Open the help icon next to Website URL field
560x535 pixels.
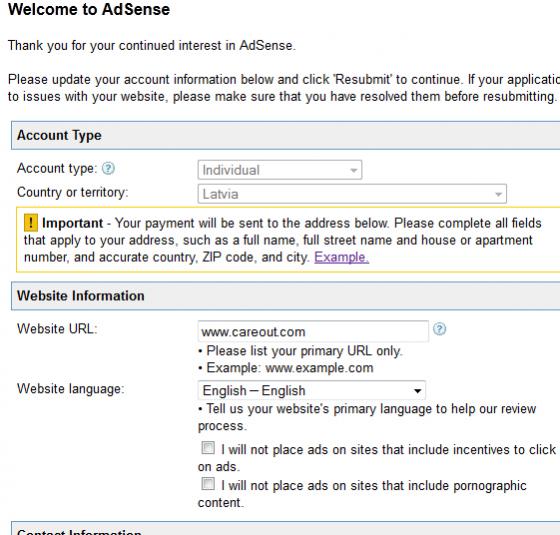click(439, 329)
